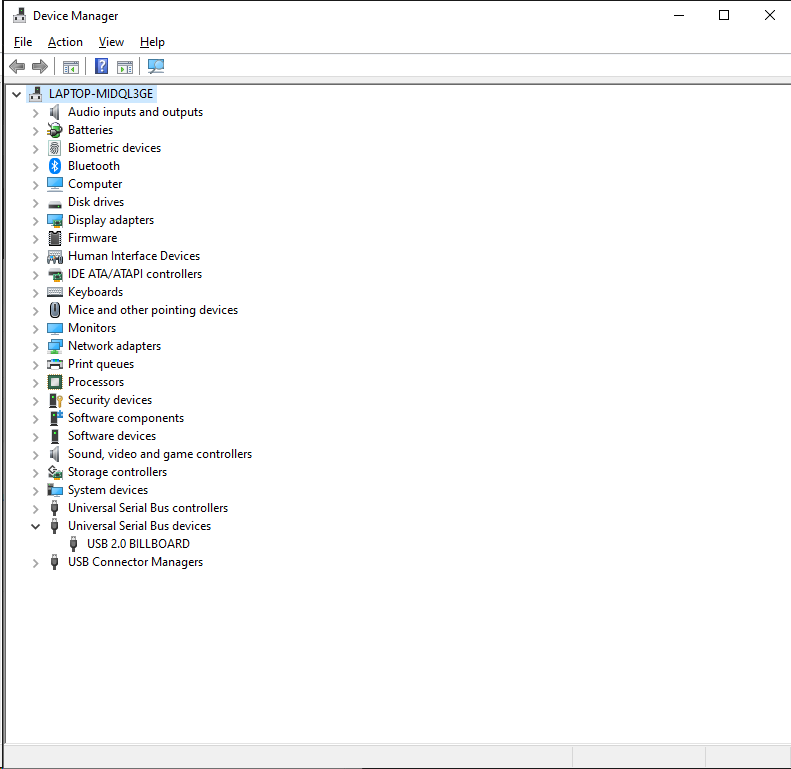Click the Batteries category icon
The image size is (791, 769).
tap(55, 130)
